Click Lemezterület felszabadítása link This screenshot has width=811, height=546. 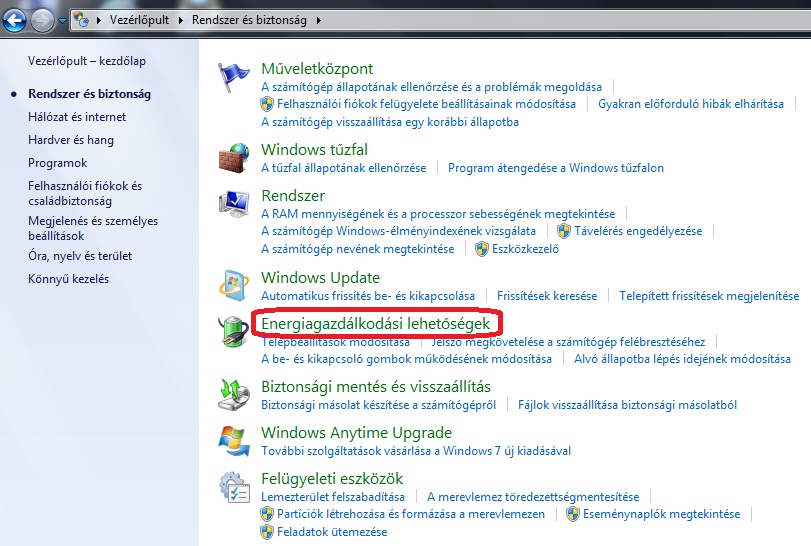(x=333, y=497)
